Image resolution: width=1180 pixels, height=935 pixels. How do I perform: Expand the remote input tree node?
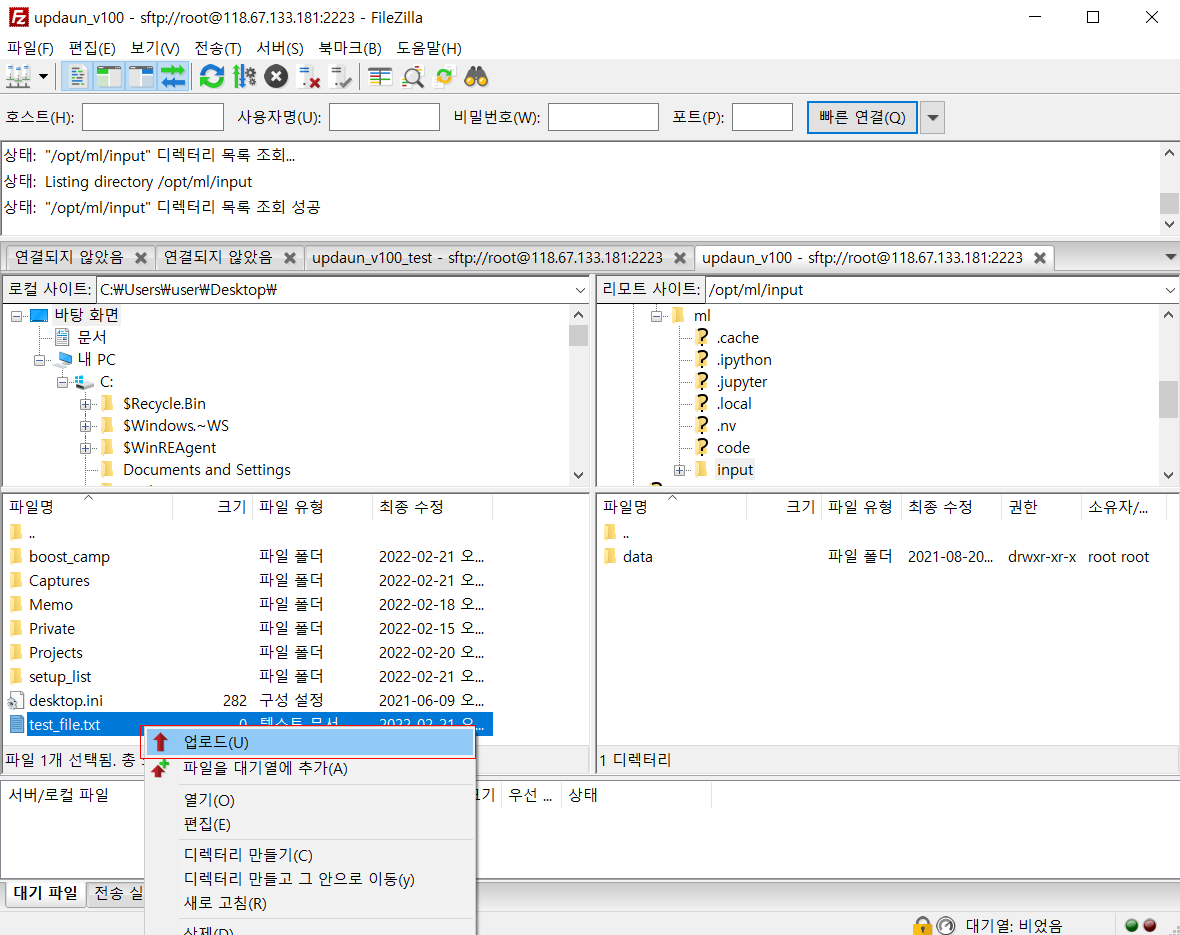679,470
